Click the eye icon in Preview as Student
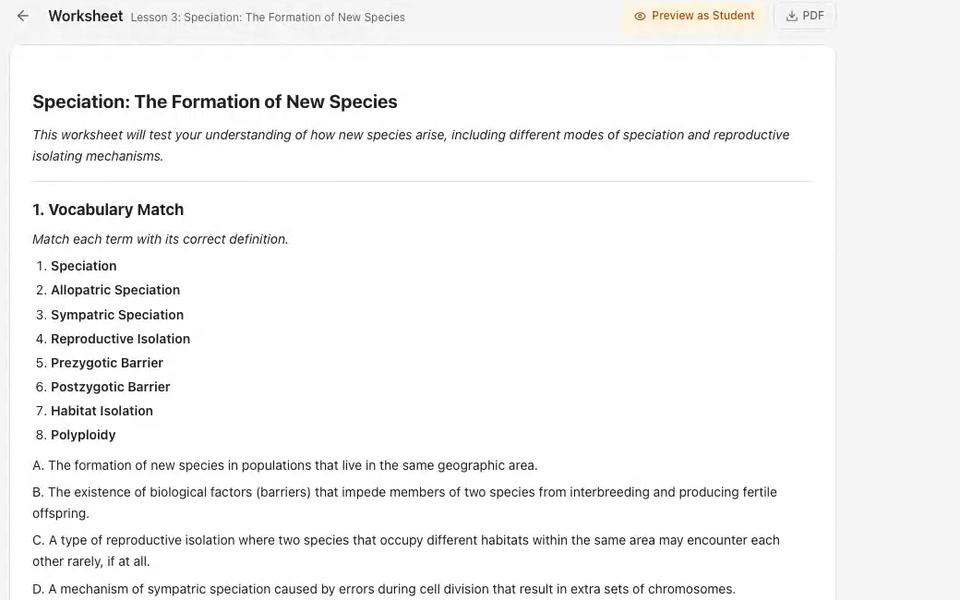 pyautogui.click(x=640, y=16)
